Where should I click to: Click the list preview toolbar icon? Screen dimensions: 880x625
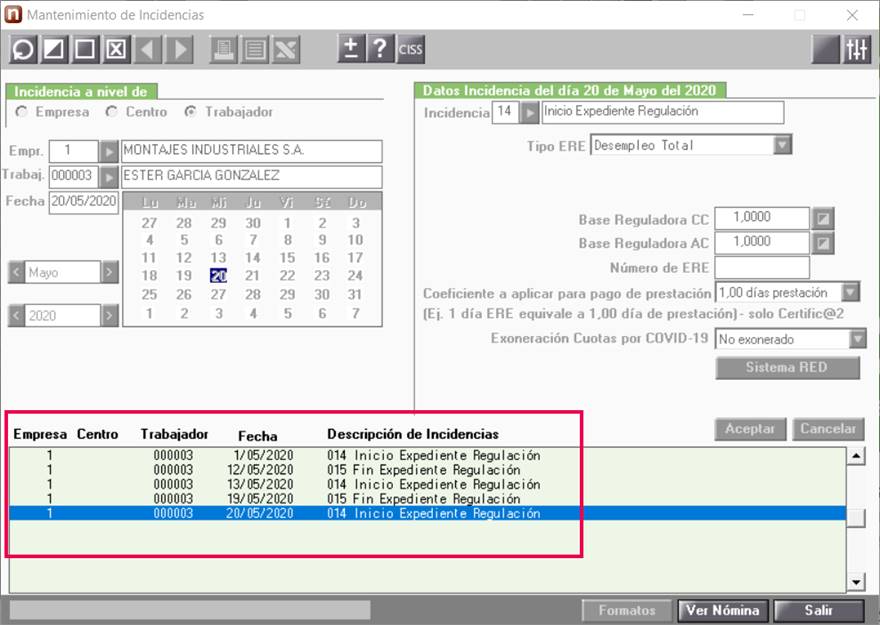[255, 49]
